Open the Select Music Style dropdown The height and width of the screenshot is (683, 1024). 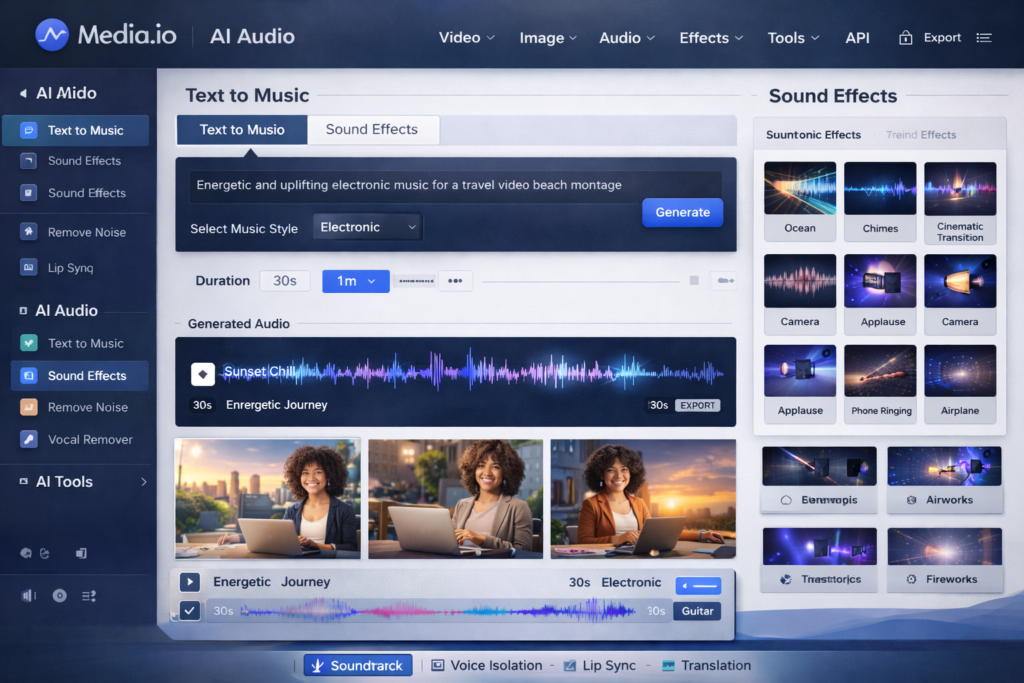click(x=366, y=227)
